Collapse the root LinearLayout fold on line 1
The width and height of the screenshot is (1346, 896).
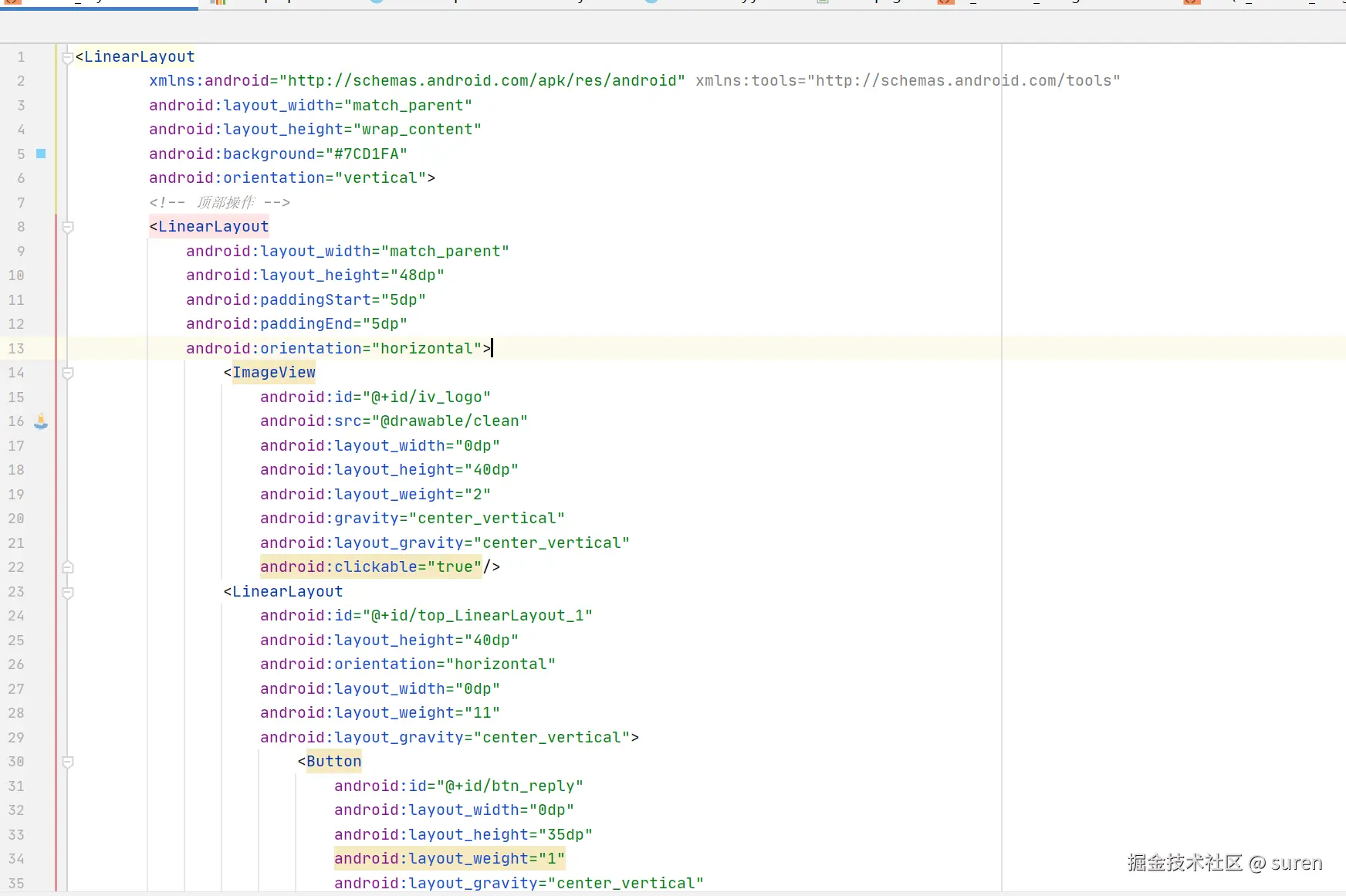68,58
